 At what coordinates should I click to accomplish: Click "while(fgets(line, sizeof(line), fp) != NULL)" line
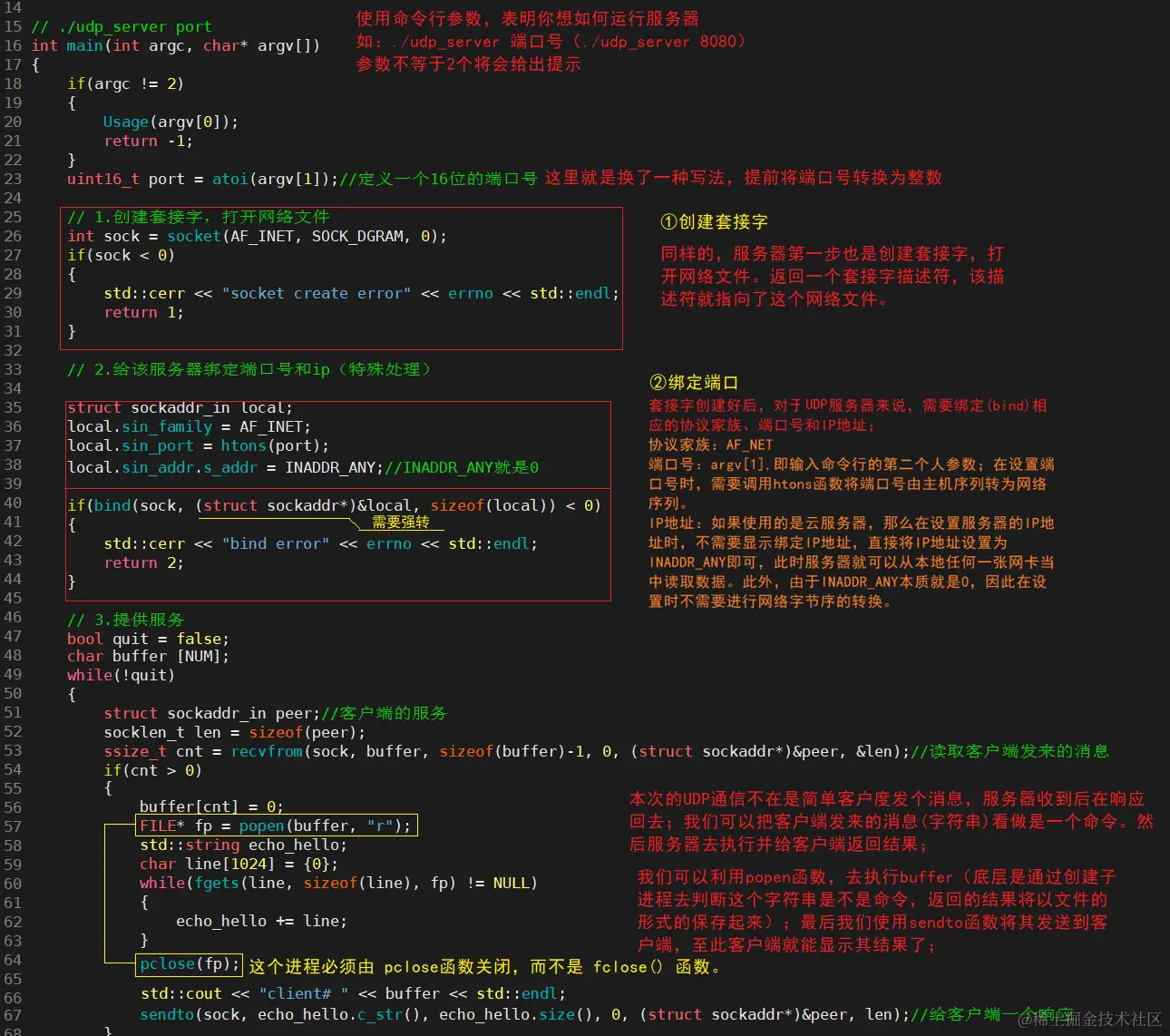point(338,883)
